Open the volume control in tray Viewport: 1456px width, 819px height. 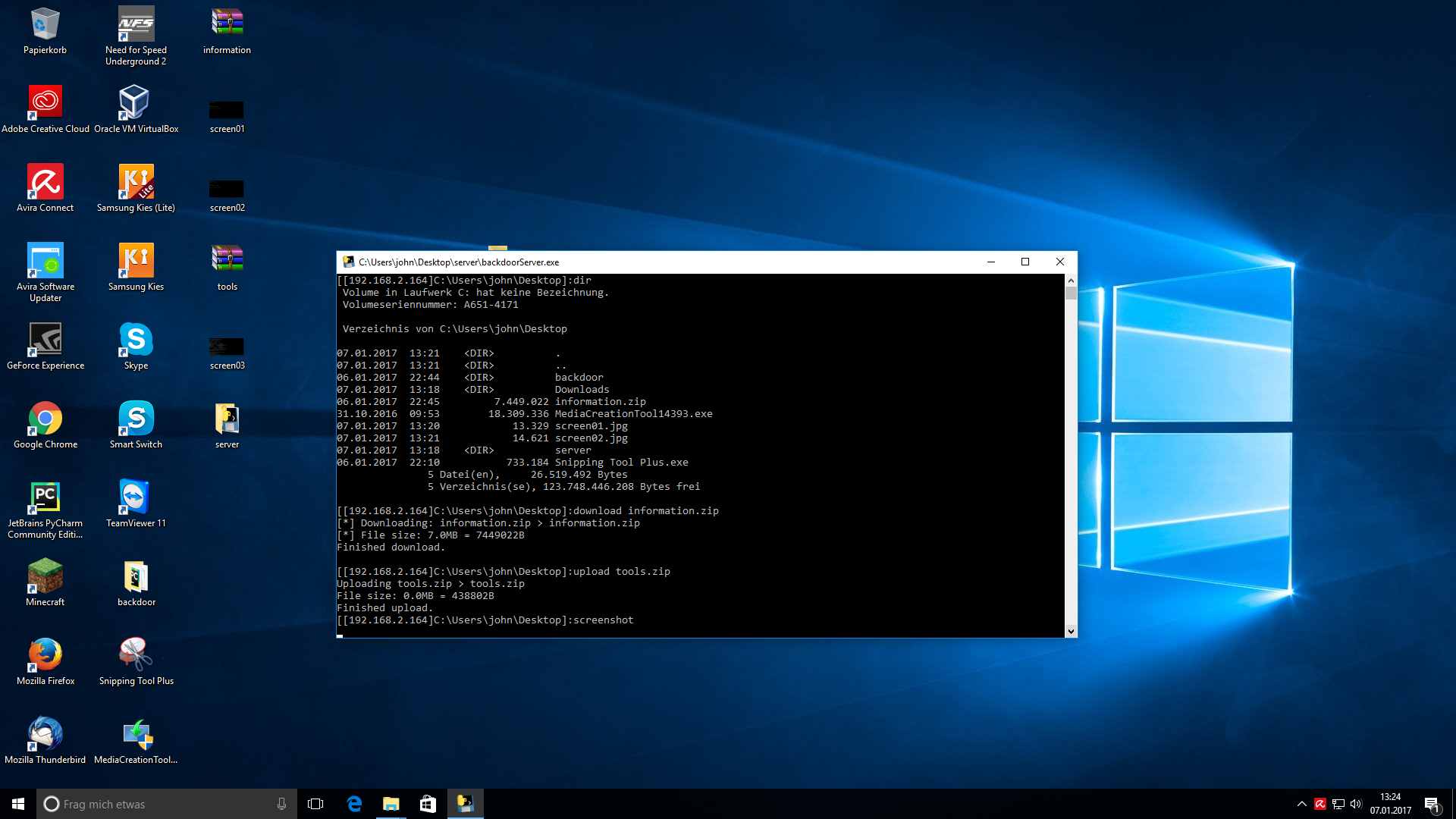click(x=1356, y=804)
